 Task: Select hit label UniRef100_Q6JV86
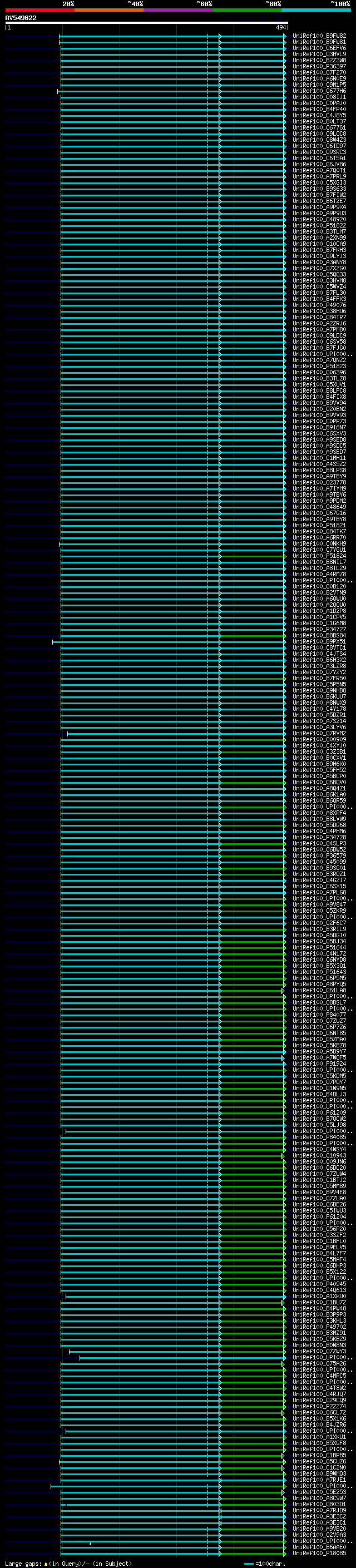pyautogui.click(x=319, y=164)
